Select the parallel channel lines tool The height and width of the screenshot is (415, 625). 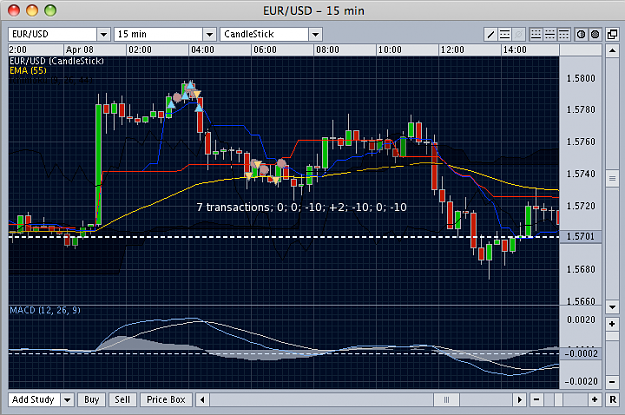click(x=505, y=35)
